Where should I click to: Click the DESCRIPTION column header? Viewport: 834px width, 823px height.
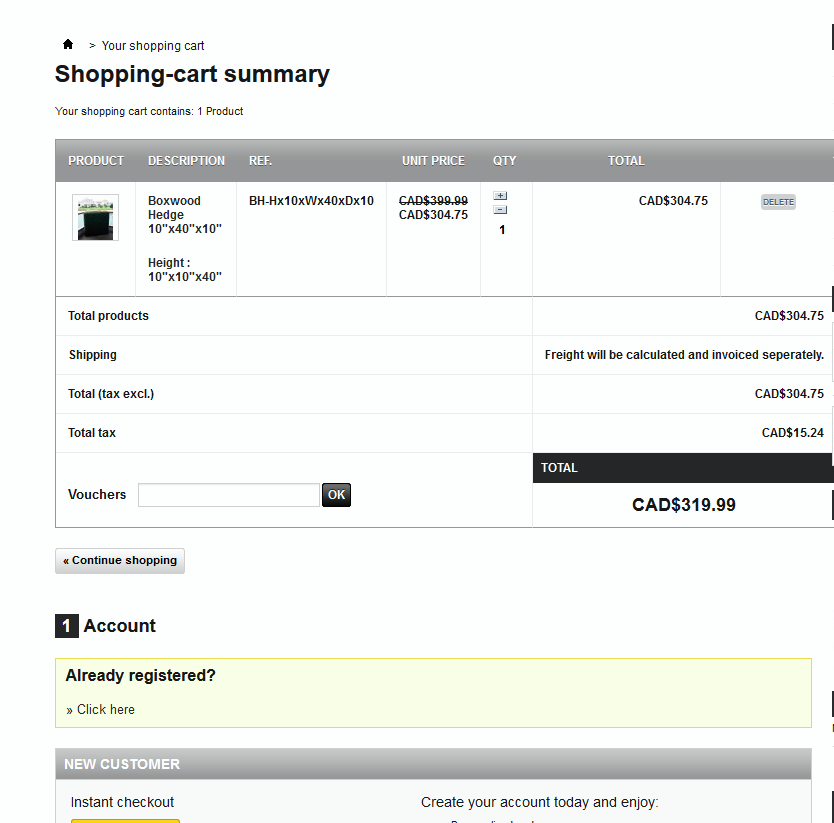click(186, 161)
